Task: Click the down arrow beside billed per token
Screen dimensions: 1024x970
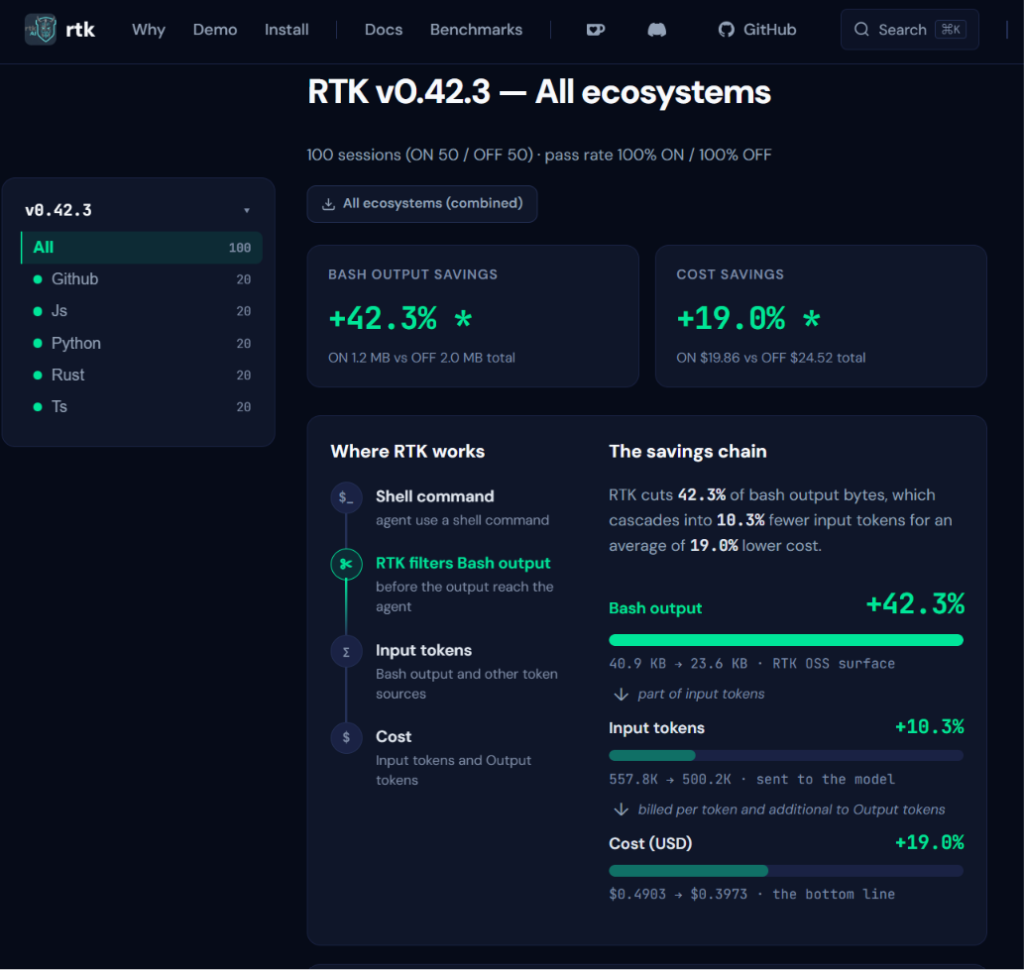Action: pyautogui.click(x=621, y=809)
